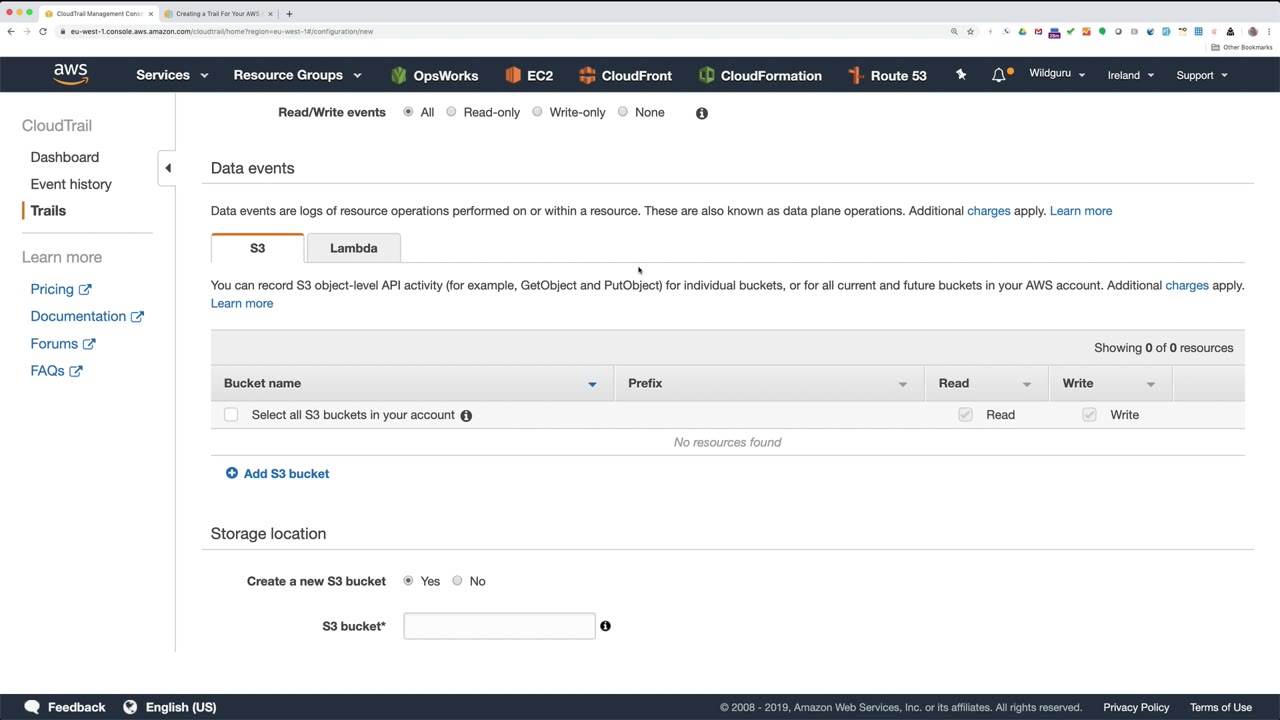Open the Services dropdown
The width and height of the screenshot is (1280, 720).
[172, 75]
